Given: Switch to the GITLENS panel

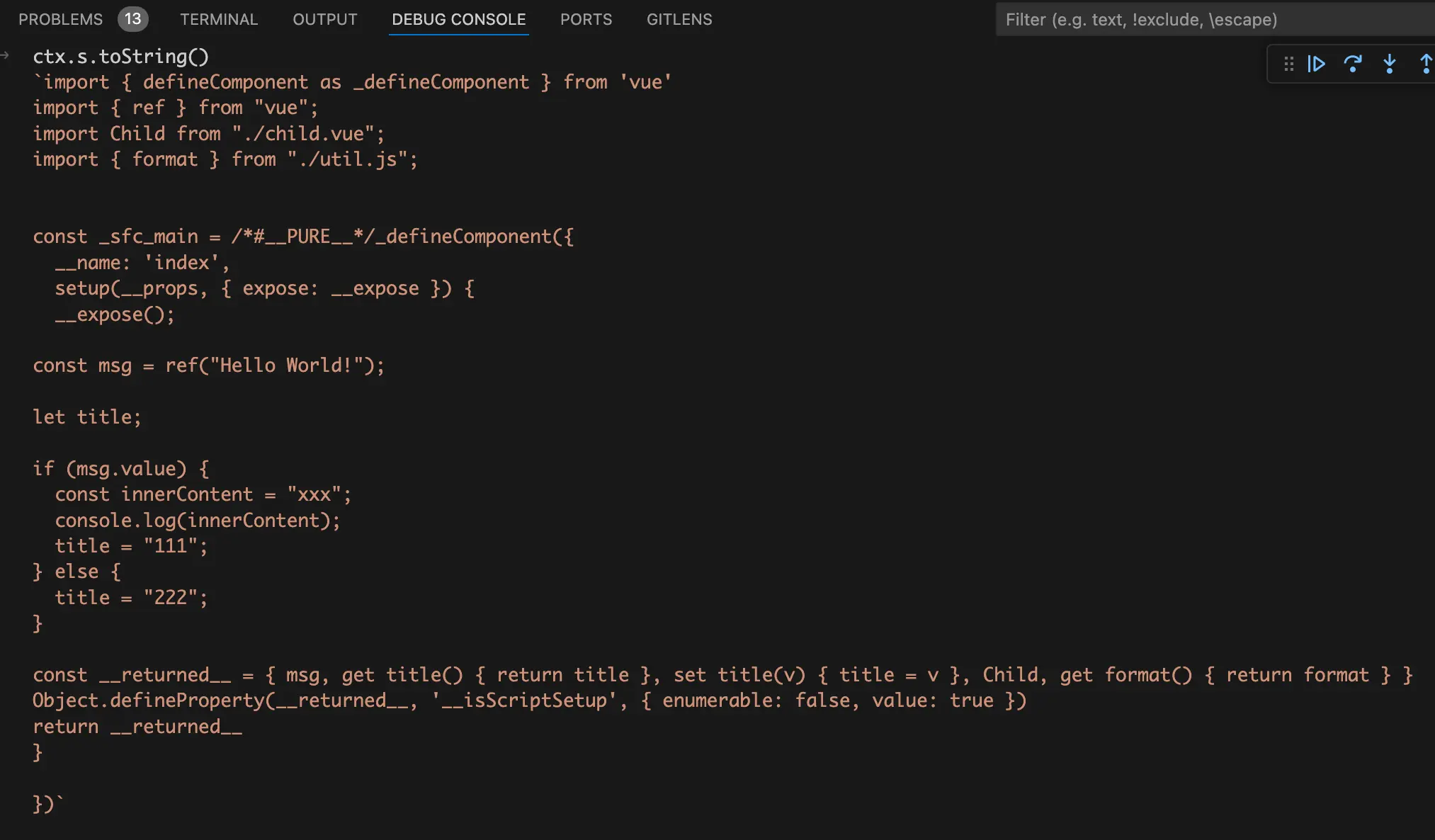Looking at the screenshot, I should 679,19.
